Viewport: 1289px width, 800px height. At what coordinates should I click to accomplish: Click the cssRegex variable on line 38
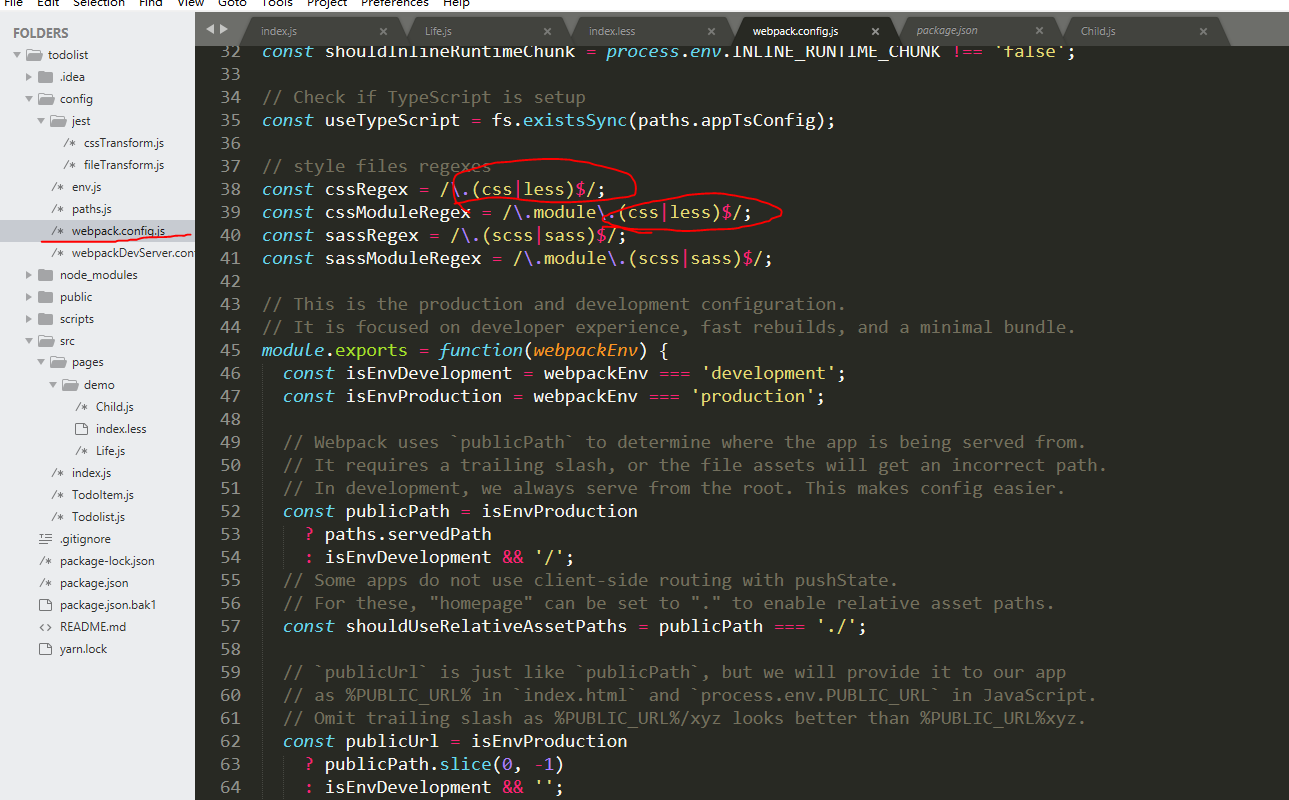(x=367, y=189)
